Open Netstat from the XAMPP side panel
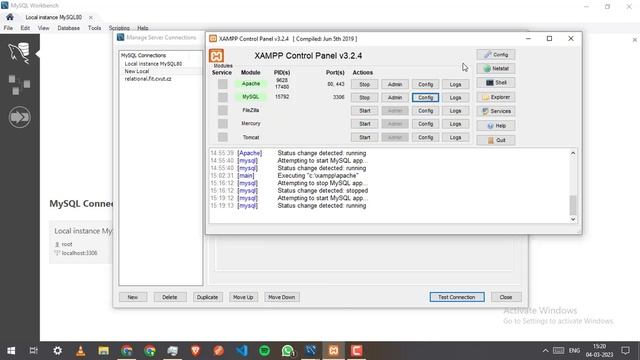 496,69
